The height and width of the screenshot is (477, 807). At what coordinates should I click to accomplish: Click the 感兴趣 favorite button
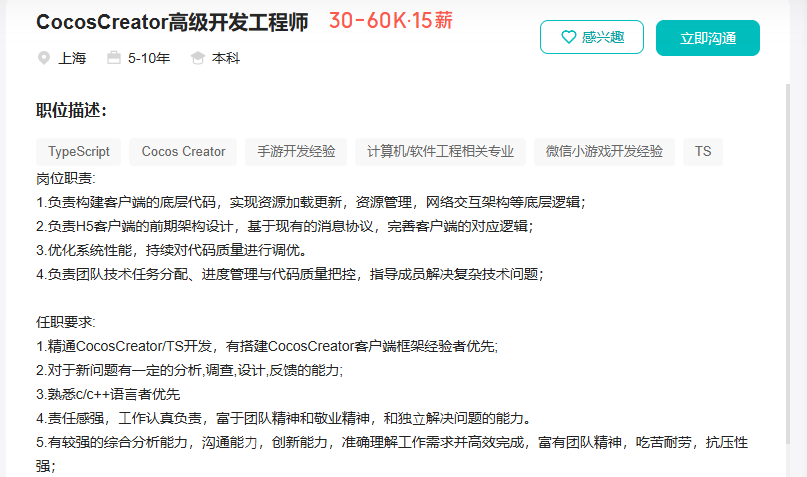pyautogui.click(x=592, y=37)
